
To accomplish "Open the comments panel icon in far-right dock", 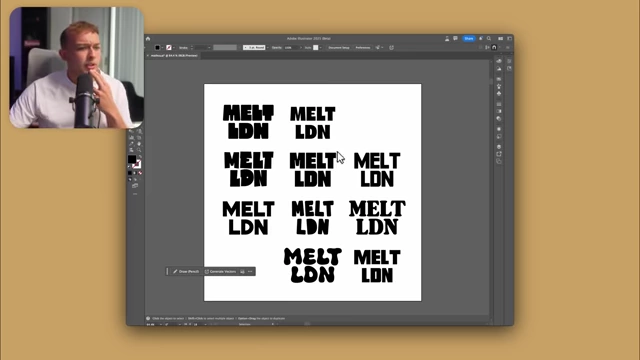I will (x=509, y=69).
